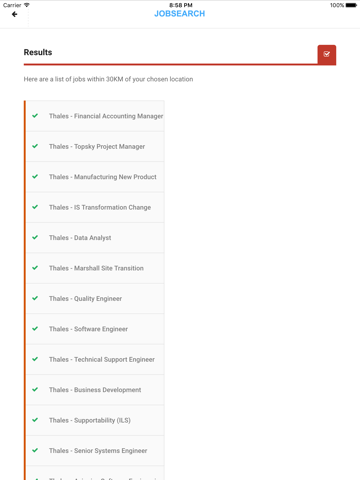Click the battery indicator in status bar
The image size is (360, 480).
(x=351, y=5)
